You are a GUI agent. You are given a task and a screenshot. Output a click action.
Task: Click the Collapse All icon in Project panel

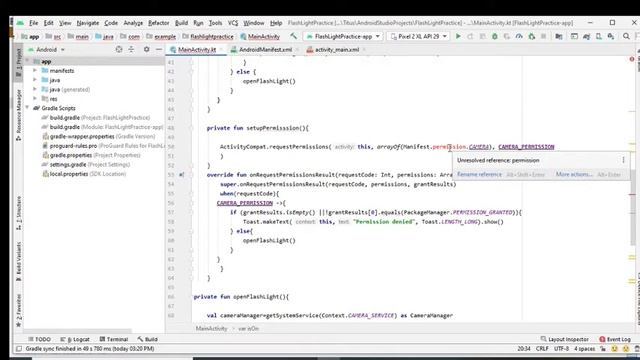131,49
